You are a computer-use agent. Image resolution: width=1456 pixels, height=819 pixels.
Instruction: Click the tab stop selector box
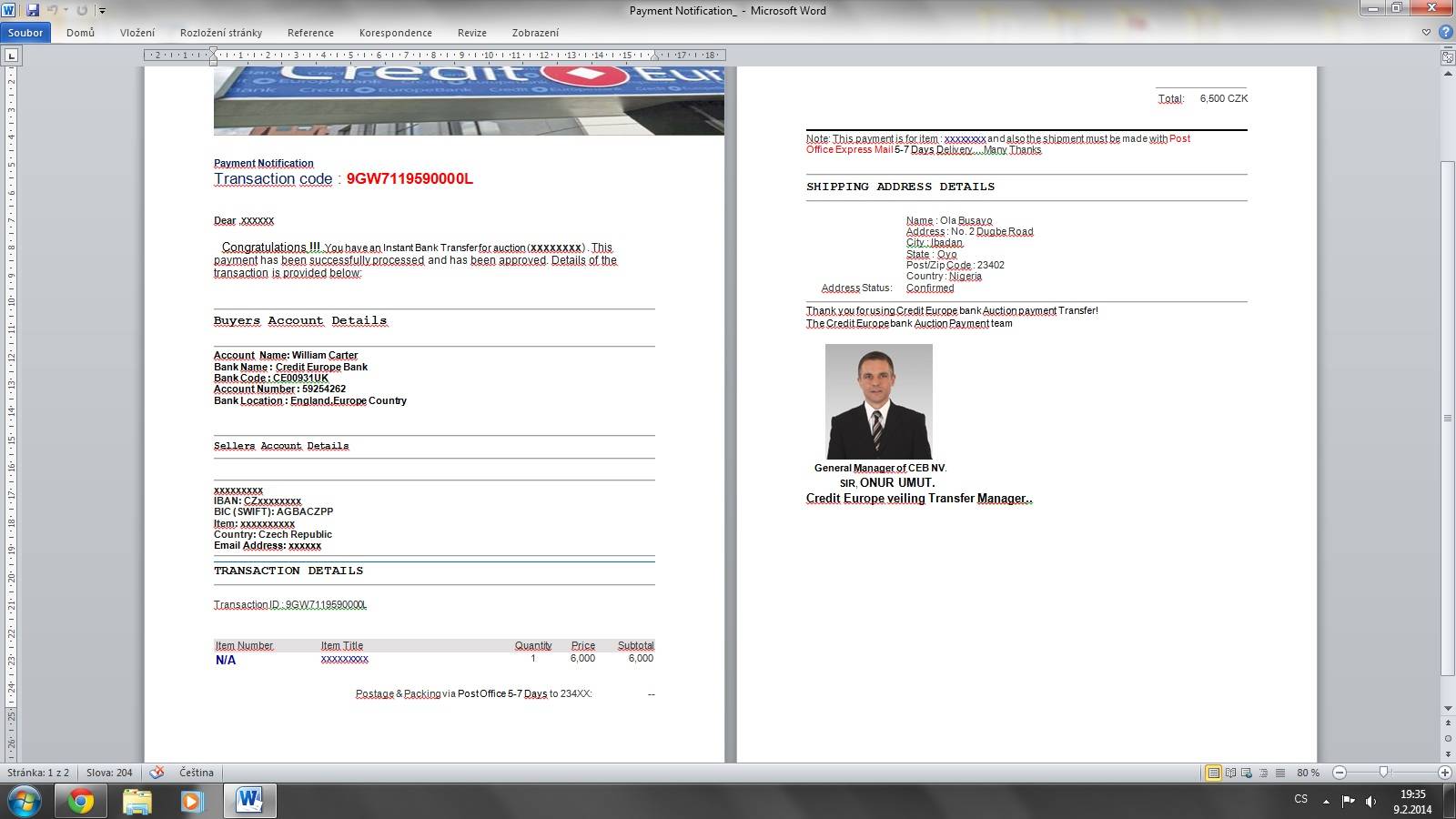click(11, 56)
